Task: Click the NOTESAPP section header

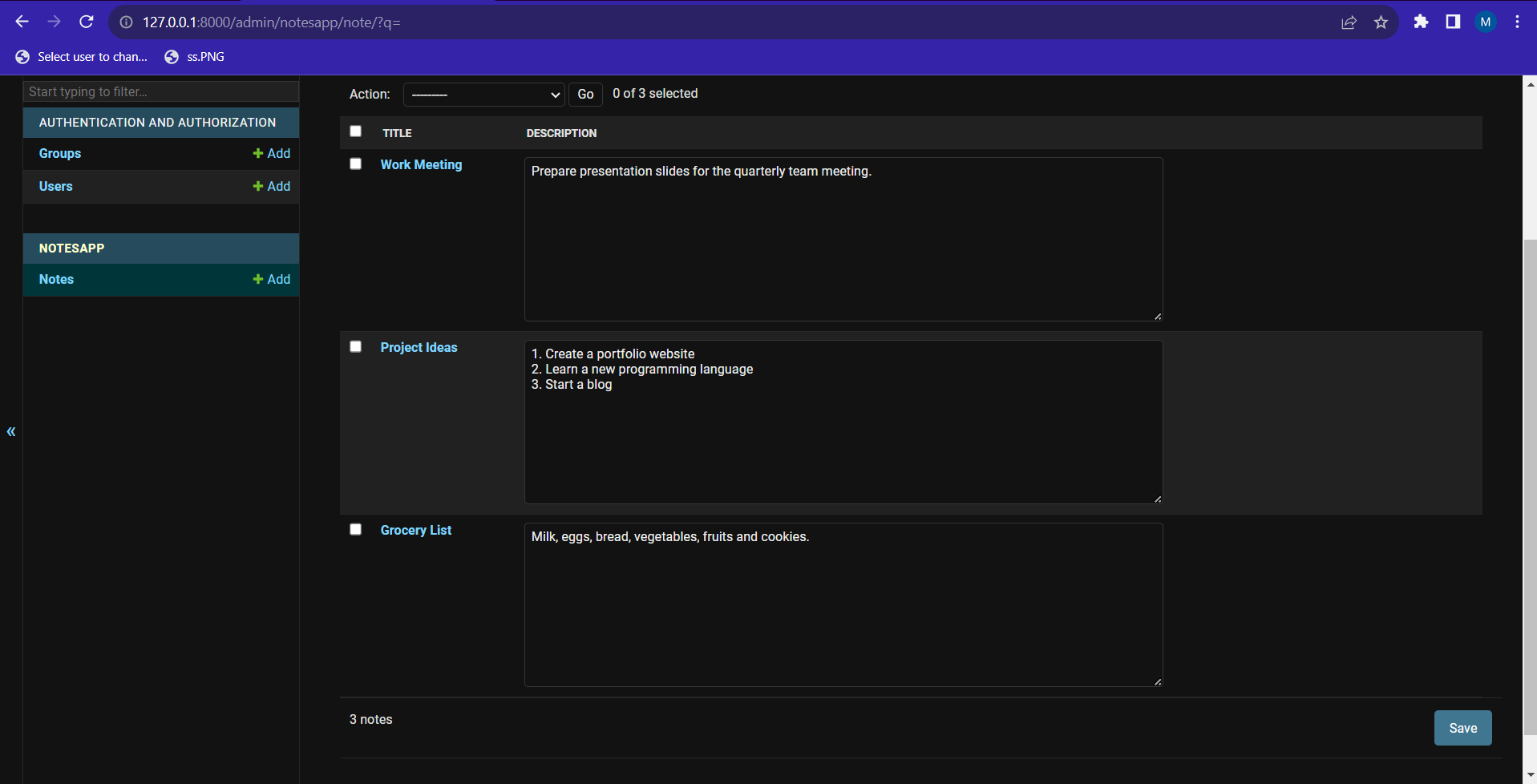Action: [71, 249]
